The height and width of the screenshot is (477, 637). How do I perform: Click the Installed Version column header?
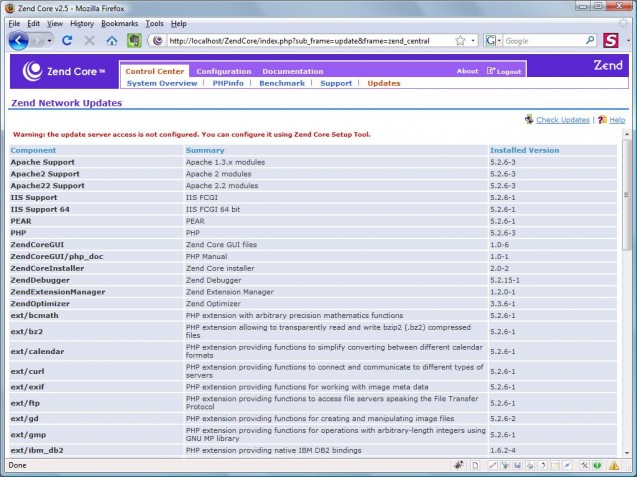(x=524, y=150)
